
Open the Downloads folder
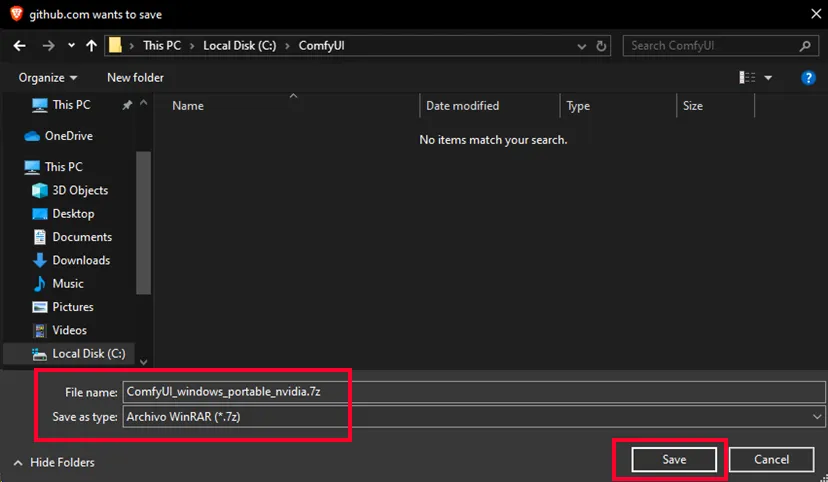click(81, 260)
